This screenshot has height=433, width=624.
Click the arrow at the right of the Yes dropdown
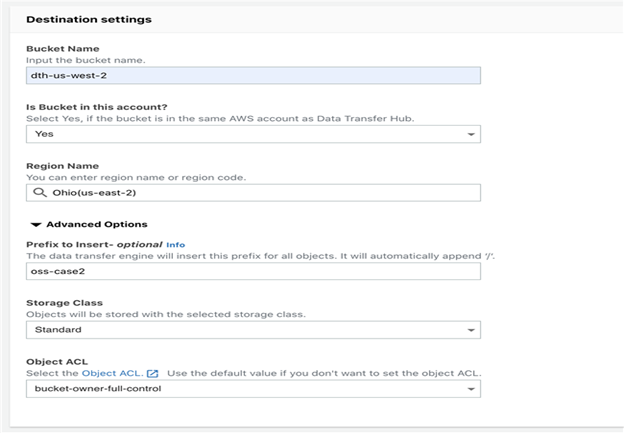click(470, 134)
